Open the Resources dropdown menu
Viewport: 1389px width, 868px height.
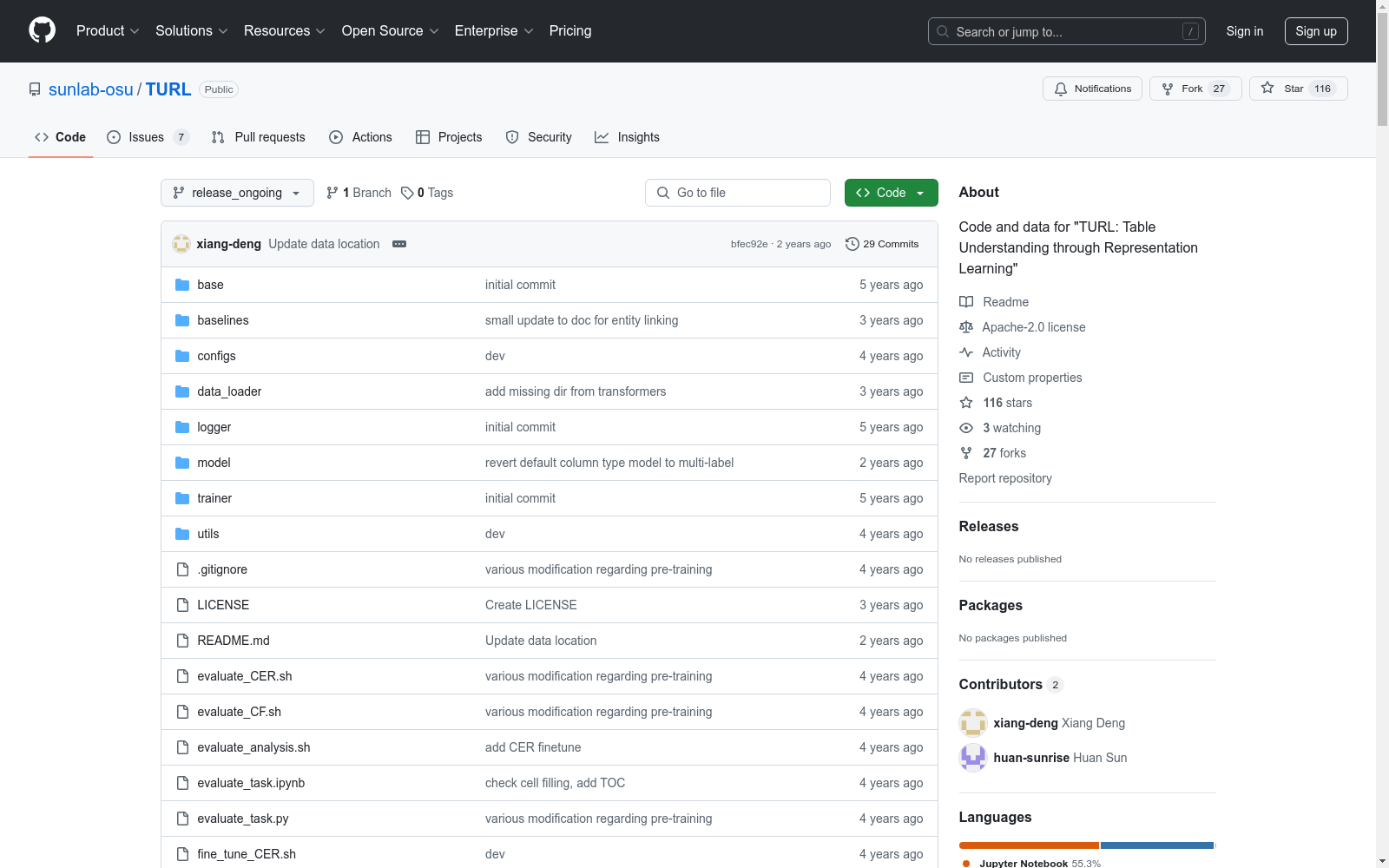[284, 30]
